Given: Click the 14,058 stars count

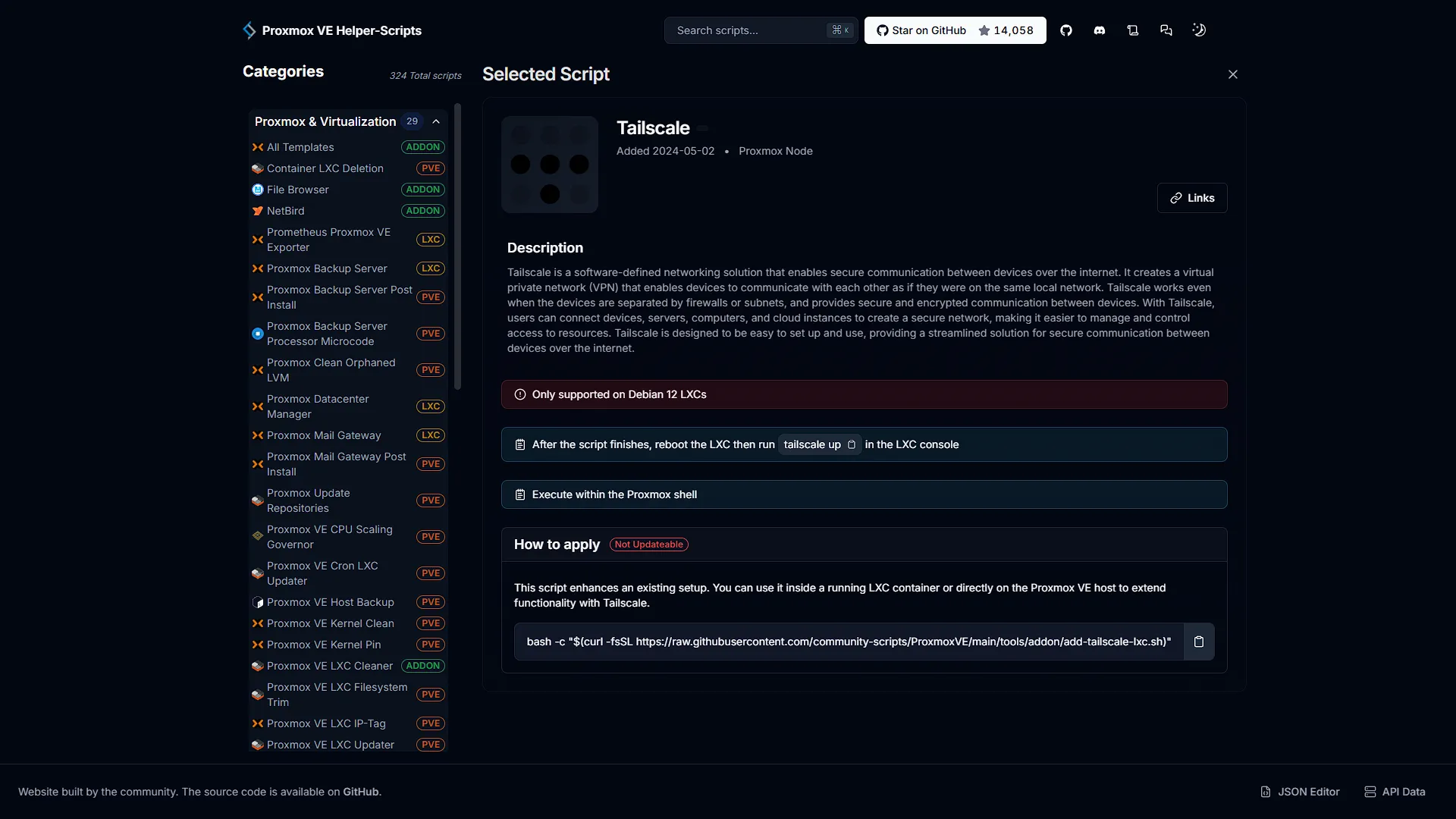Looking at the screenshot, I should click(1014, 30).
